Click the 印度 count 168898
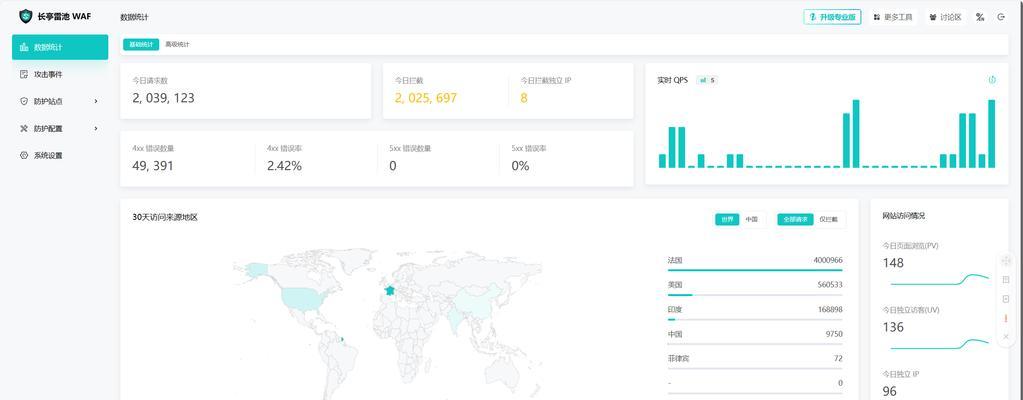The width and height of the screenshot is (1023, 400). point(830,309)
